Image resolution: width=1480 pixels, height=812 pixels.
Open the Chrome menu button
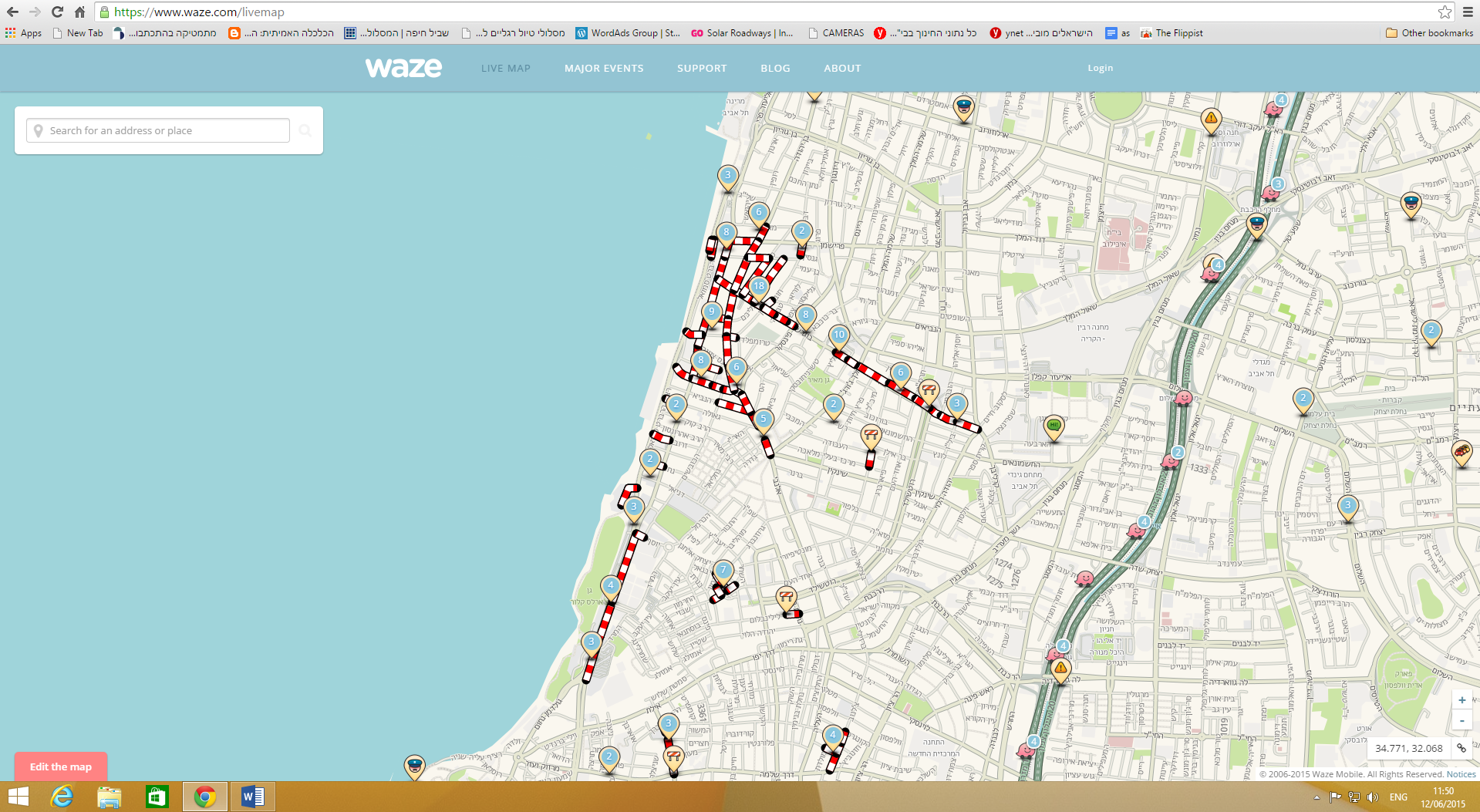[x=1468, y=12]
